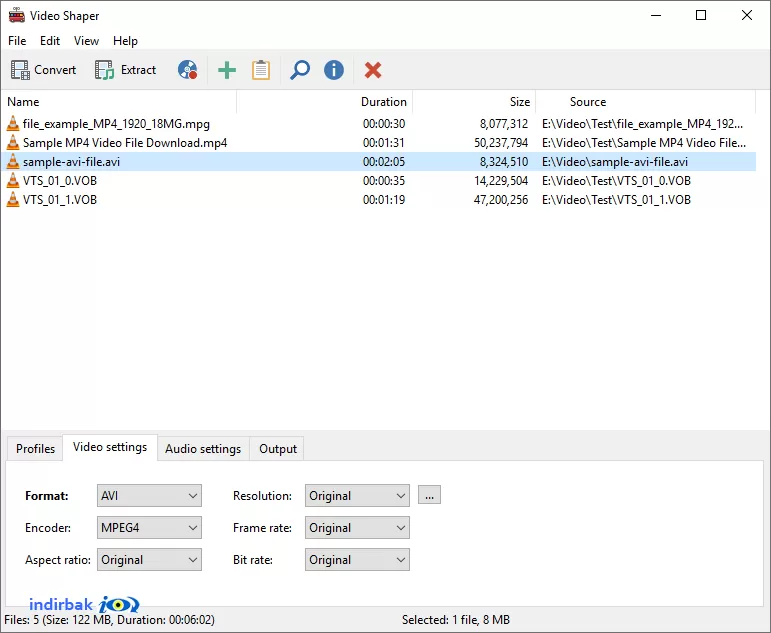Sort the list by the Duration column header
This screenshot has height=633, width=771.
(384, 102)
